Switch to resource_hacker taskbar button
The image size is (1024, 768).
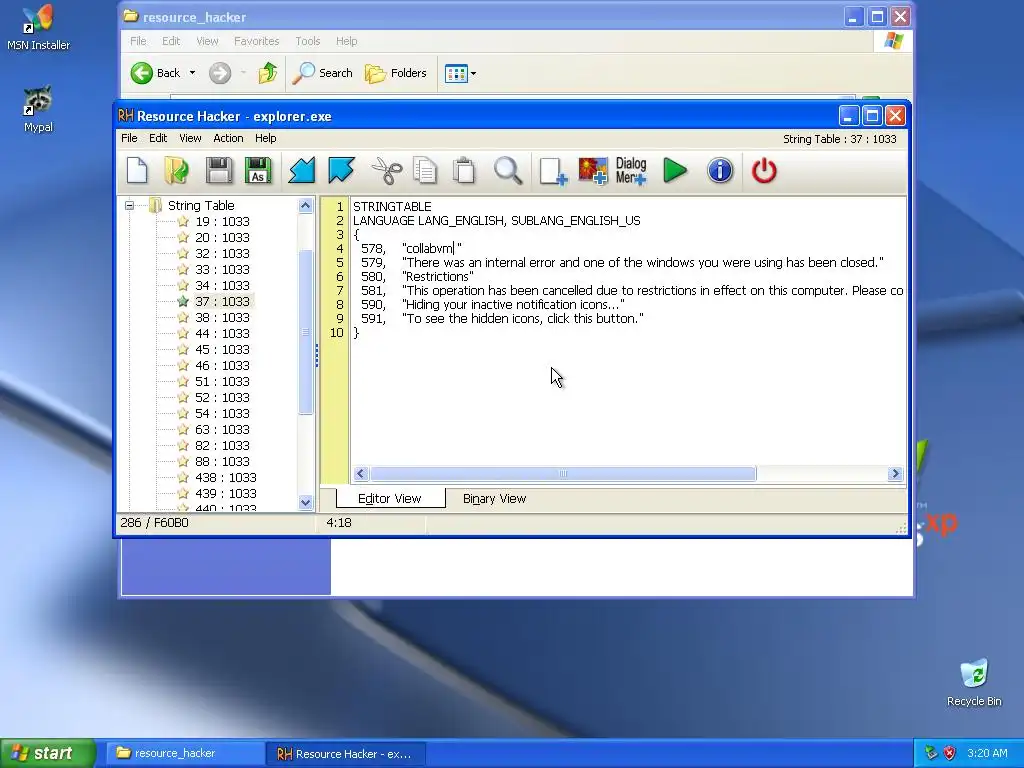pyautogui.click(x=185, y=754)
